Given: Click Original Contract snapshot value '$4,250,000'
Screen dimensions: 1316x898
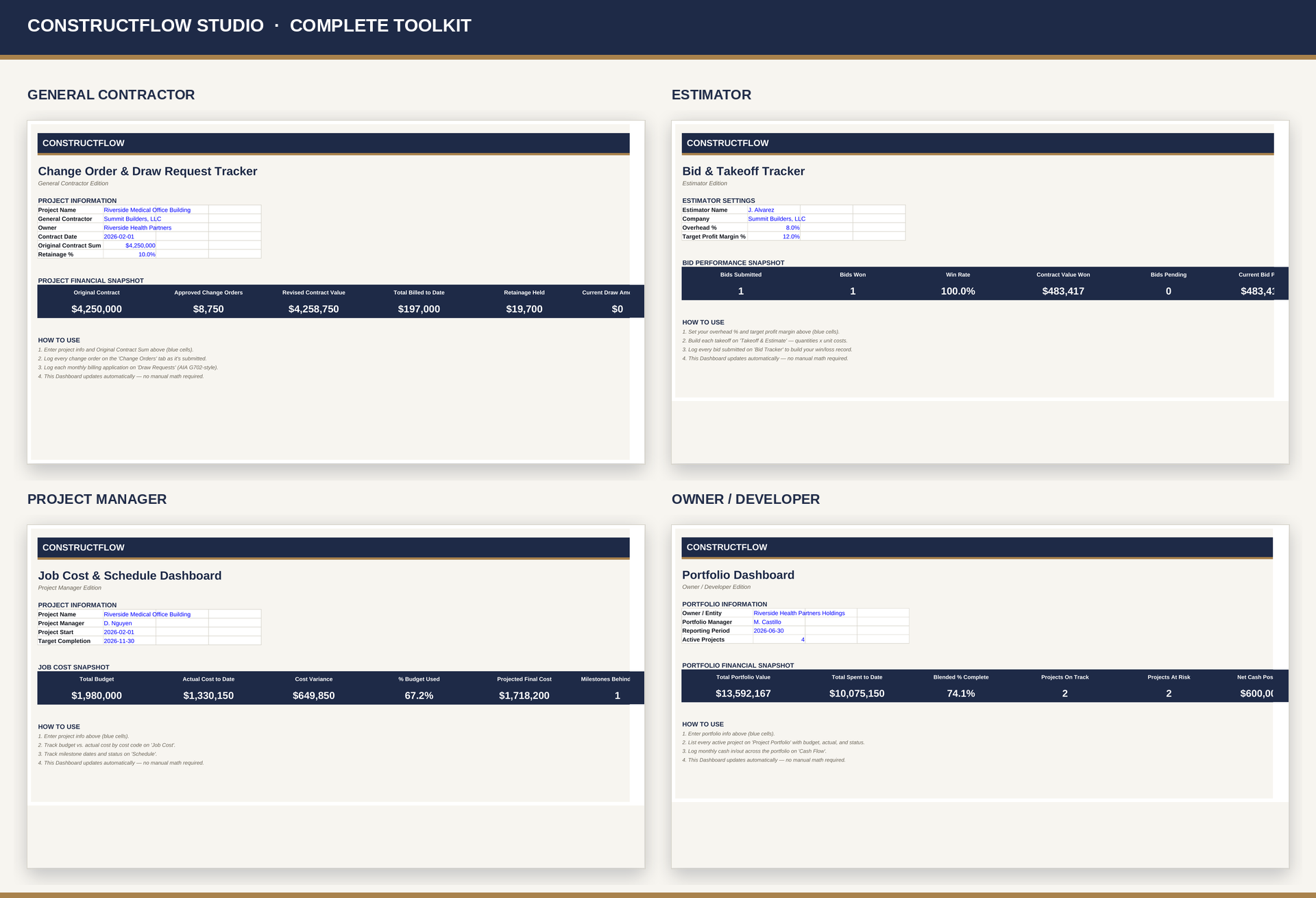Looking at the screenshot, I should tap(97, 309).
